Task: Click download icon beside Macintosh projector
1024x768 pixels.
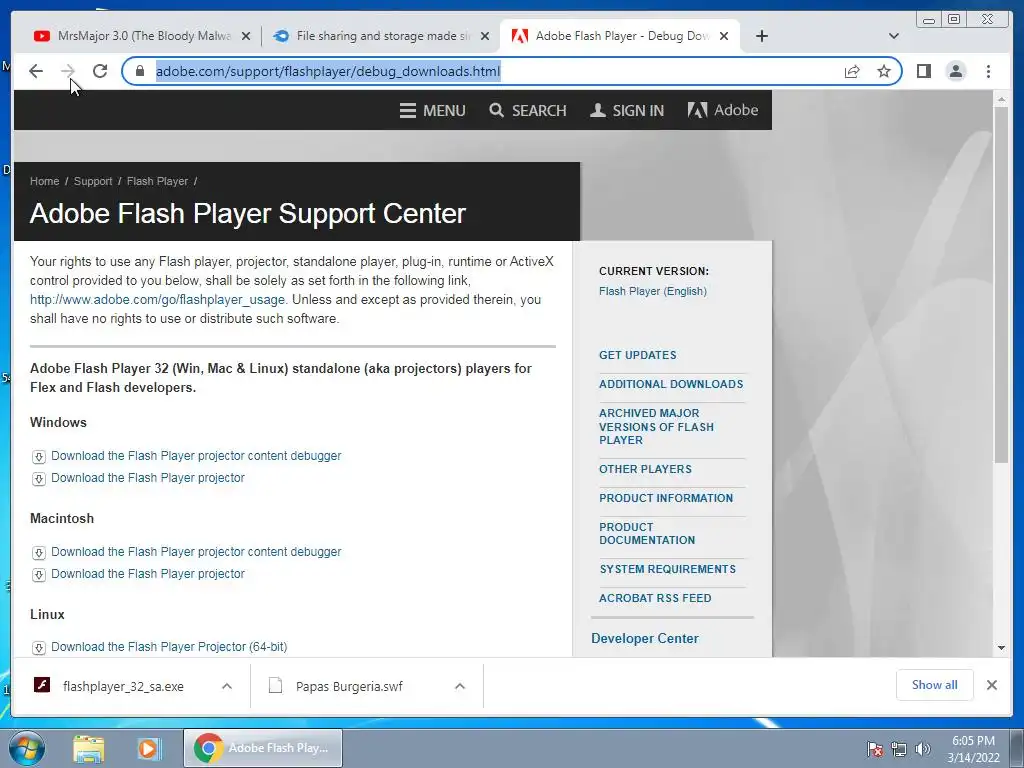Action: 39,575
